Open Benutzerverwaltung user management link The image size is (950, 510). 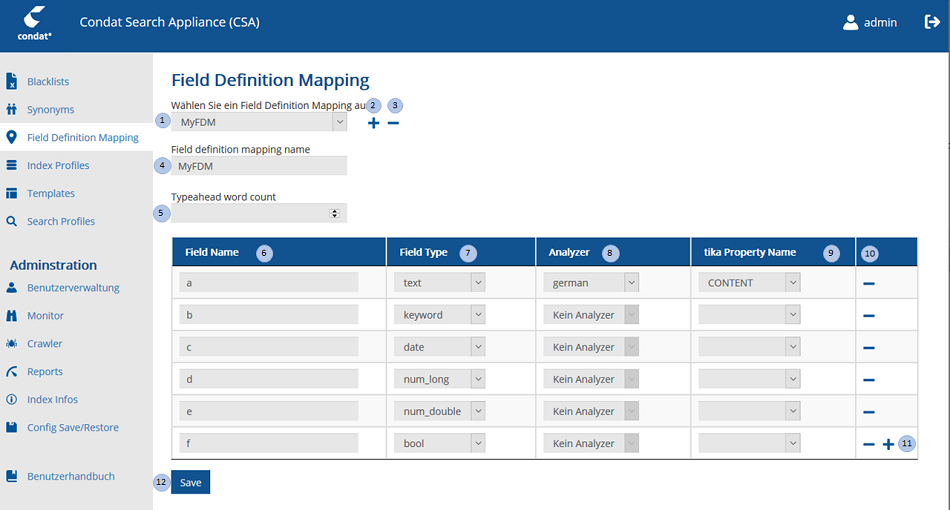click(73, 288)
